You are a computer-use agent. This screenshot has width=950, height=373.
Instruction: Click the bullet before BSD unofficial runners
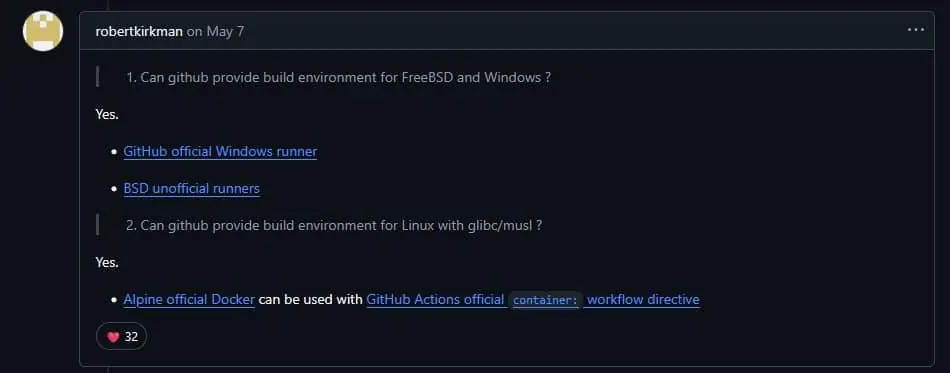[x=114, y=189]
